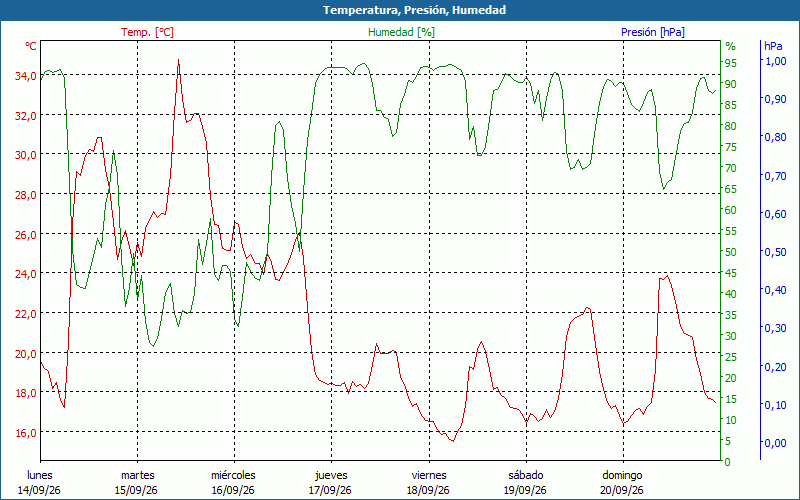
Task: Click the 16,0 tick on the temperature axis
Action: point(26,433)
